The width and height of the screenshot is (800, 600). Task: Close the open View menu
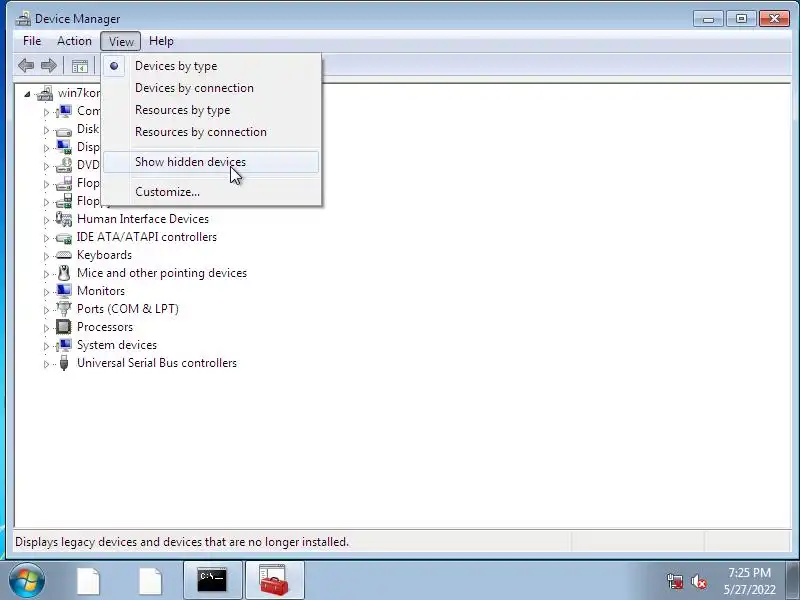[121, 41]
